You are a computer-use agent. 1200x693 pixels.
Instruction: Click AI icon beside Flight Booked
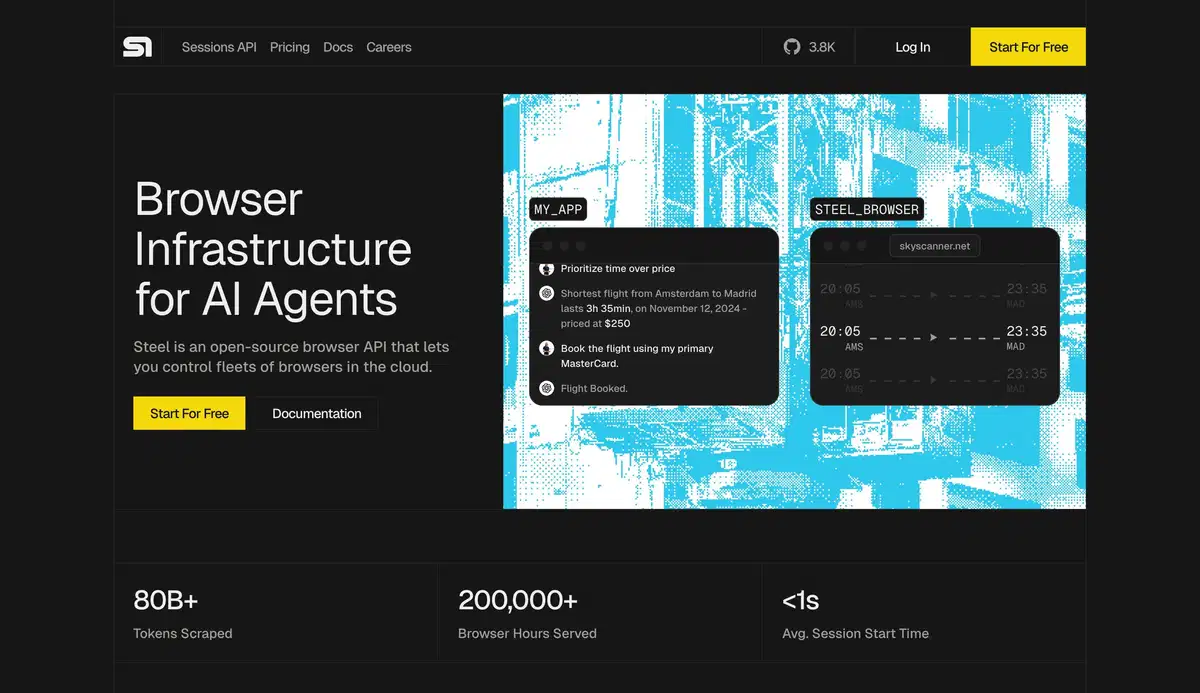click(x=546, y=388)
